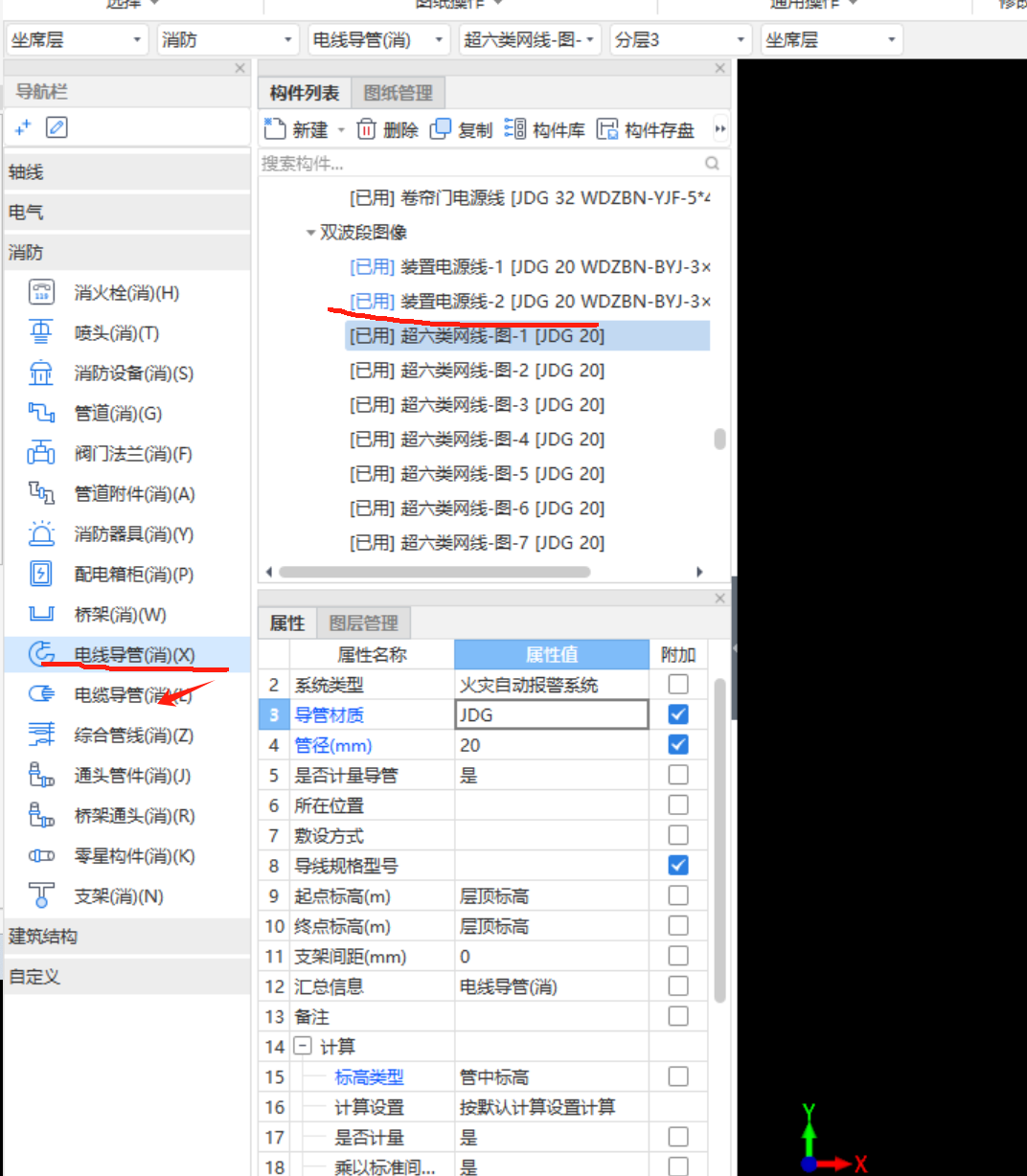The width and height of the screenshot is (1027, 1176).
Task: Open dropdown arrow next to 新建
Action: point(341,130)
